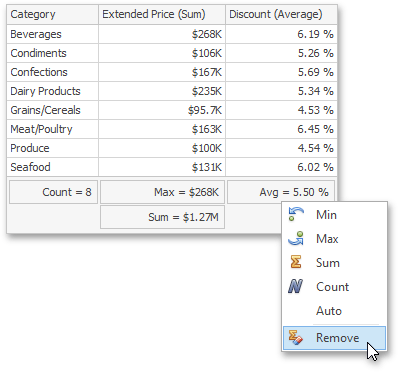Click the Avg = 5.50 % total cell

point(281,192)
